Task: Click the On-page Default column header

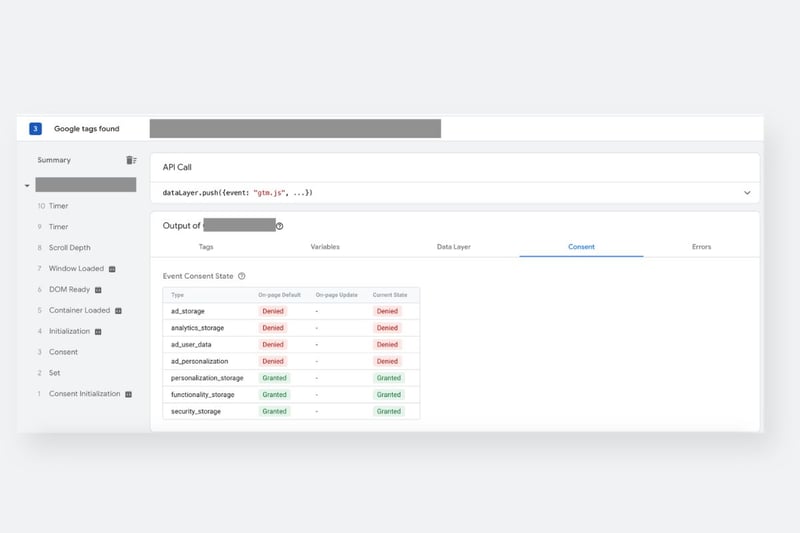Action: (280, 295)
